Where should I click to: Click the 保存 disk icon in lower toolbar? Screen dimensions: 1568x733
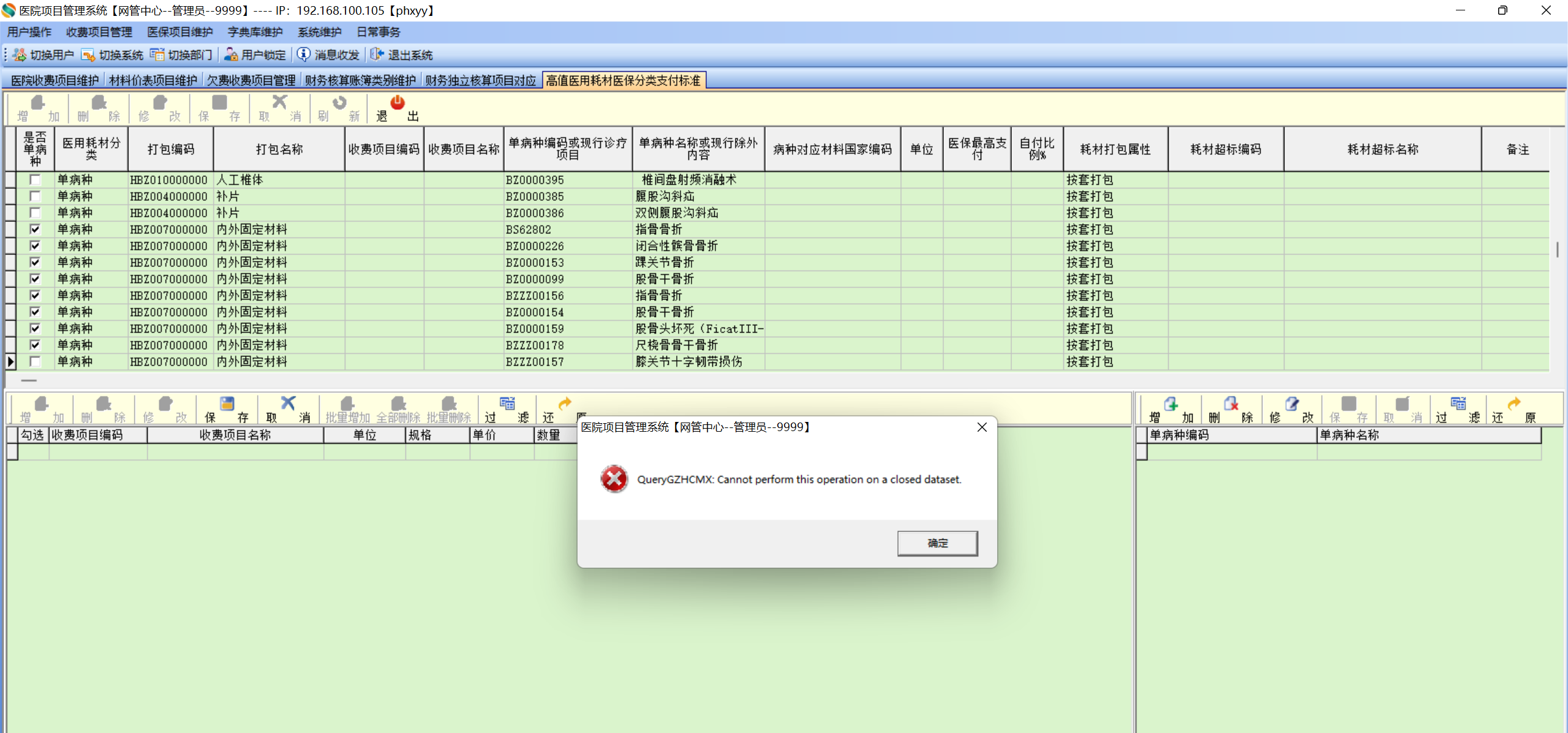pos(227,404)
